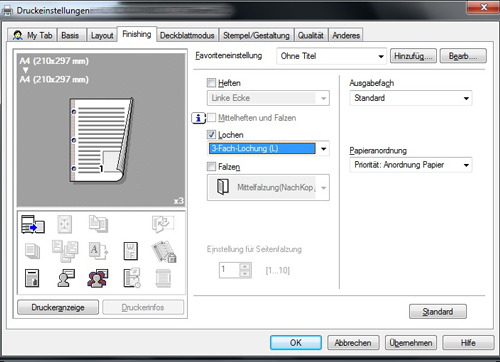The image size is (500, 362).
Task: Click the Bearb... button
Action: (463, 56)
